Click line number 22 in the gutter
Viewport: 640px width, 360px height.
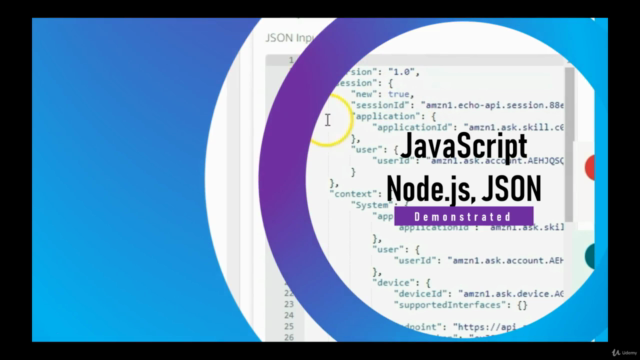pyautogui.click(x=289, y=293)
